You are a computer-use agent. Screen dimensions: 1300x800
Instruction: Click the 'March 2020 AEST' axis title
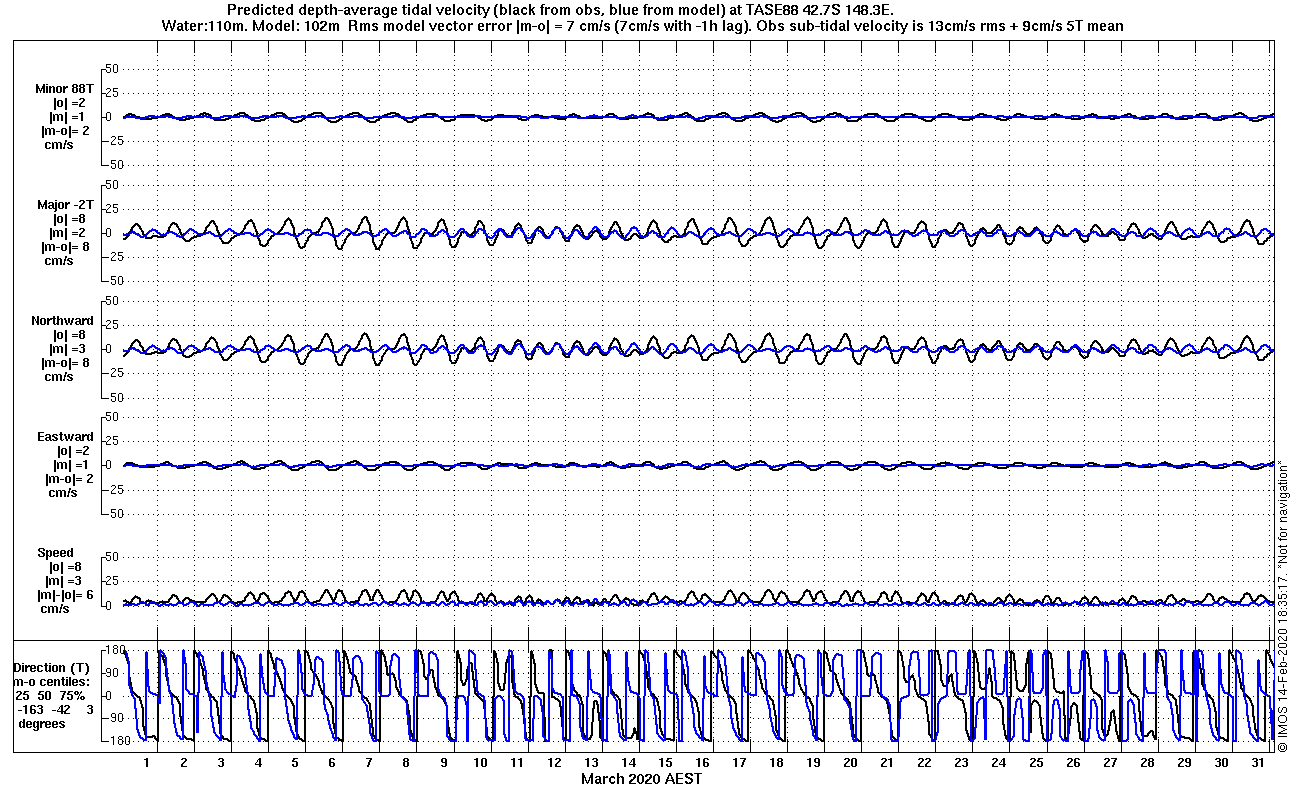pos(642,779)
